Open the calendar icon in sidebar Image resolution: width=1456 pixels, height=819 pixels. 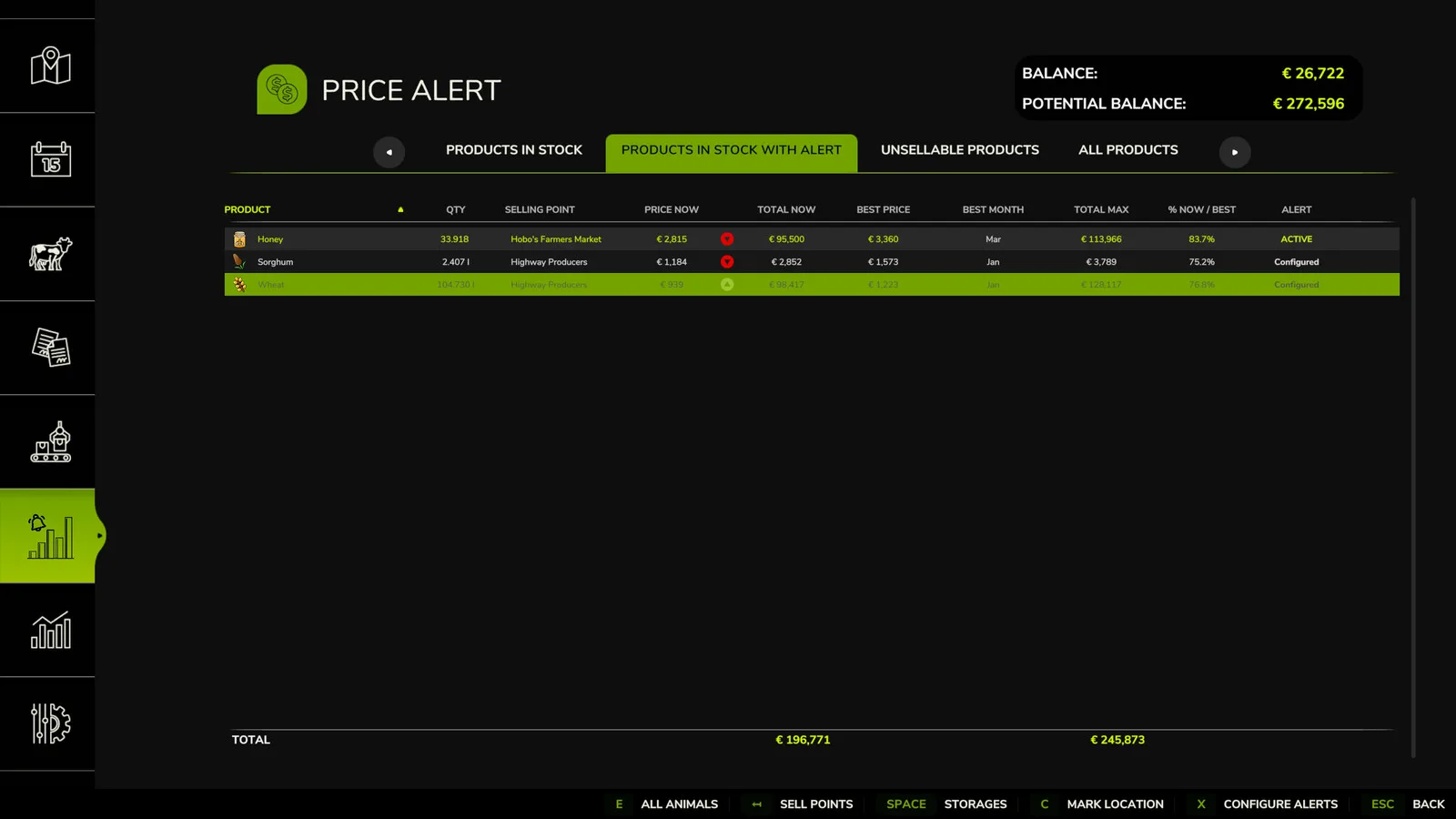[50, 159]
